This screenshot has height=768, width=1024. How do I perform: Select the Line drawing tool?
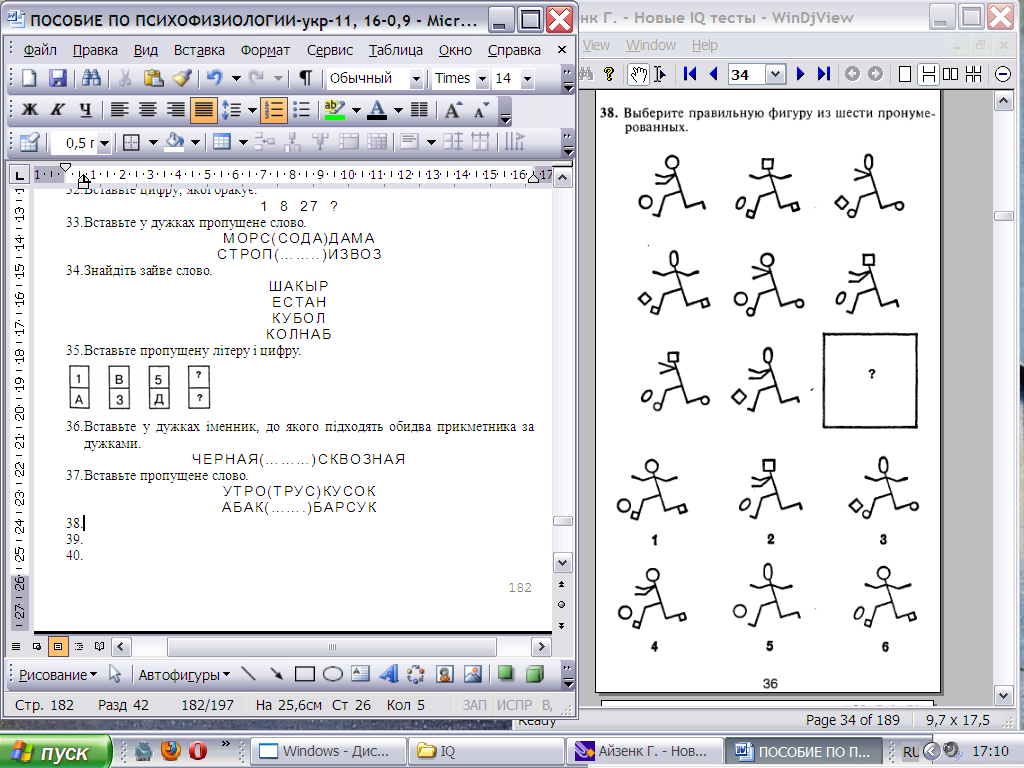[x=248, y=674]
